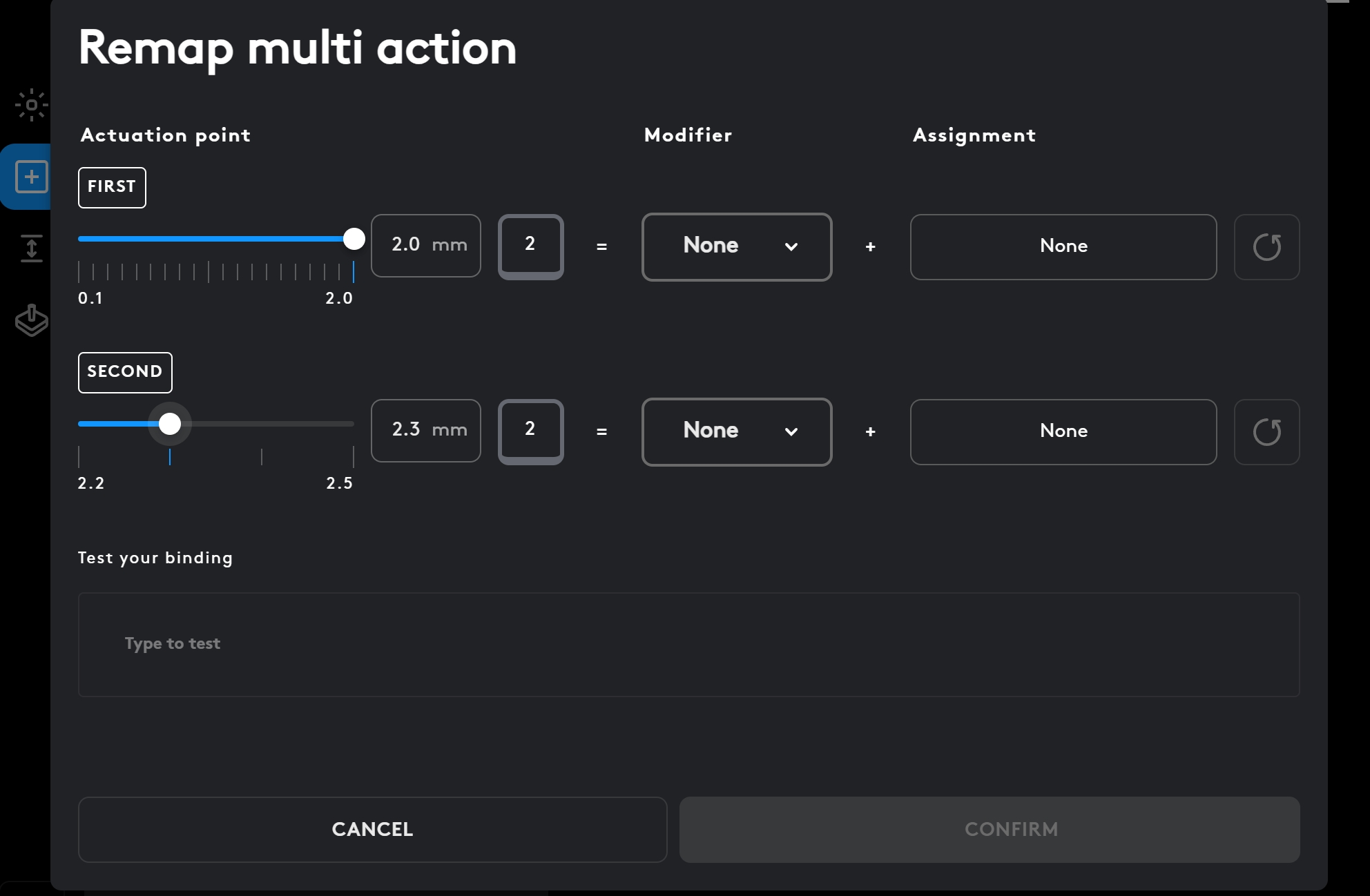Click the first Assignment None field
Viewport: 1370px width, 896px height.
tap(1063, 246)
